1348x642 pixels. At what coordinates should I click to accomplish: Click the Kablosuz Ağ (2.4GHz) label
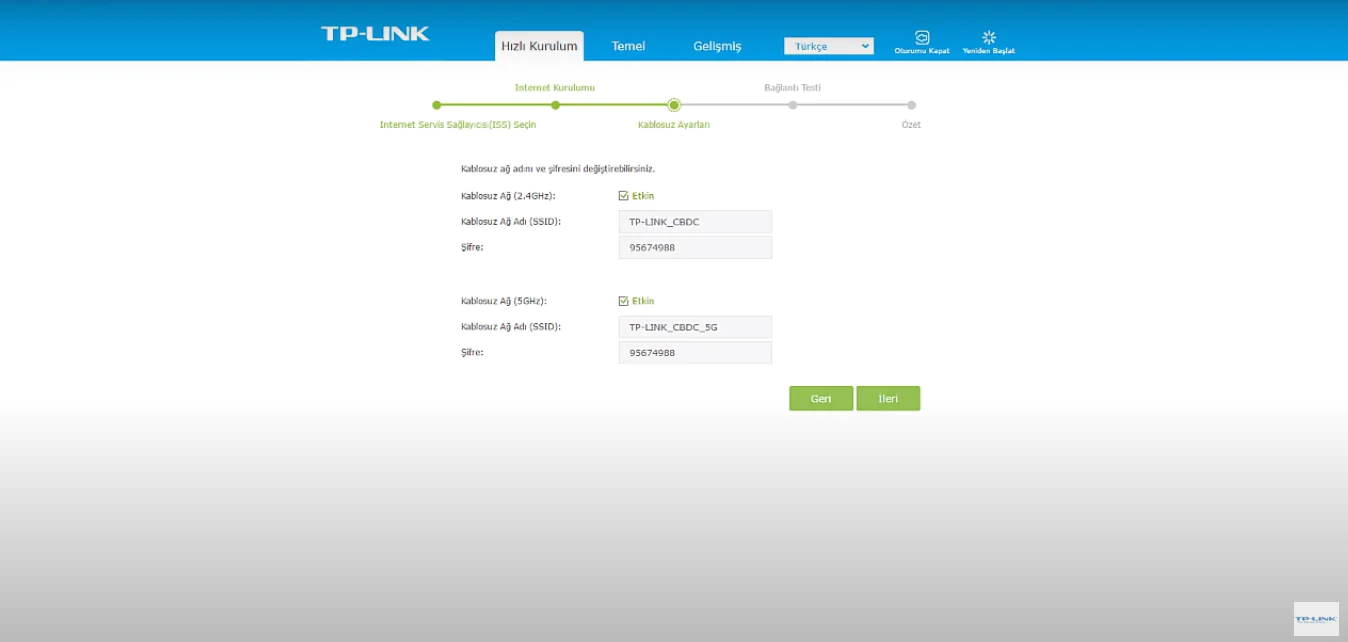coord(508,196)
